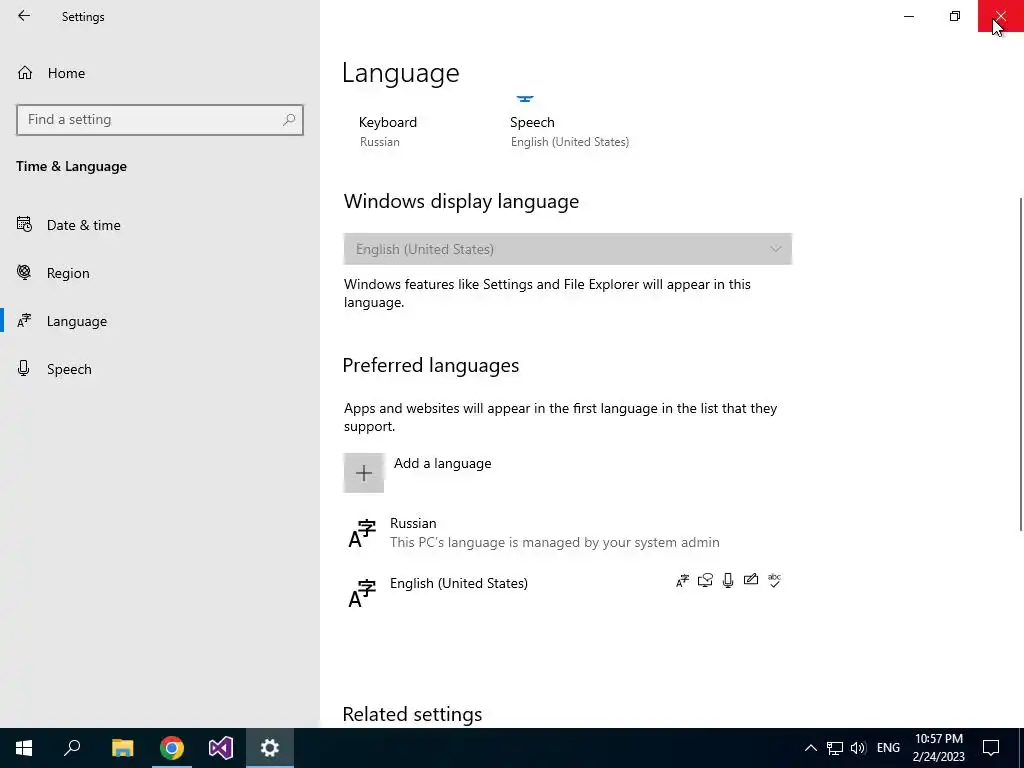Open the Keyboard Russian tile
The height and width of the screenshot is (768, 1024).
coord(388,131)
